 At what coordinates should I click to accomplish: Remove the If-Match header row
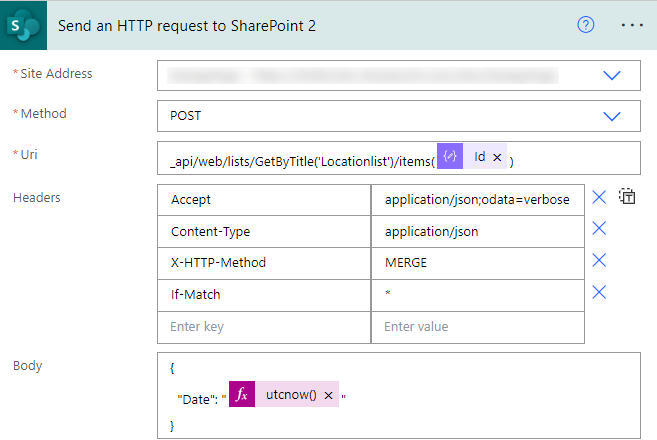click(x=599, y=292)
